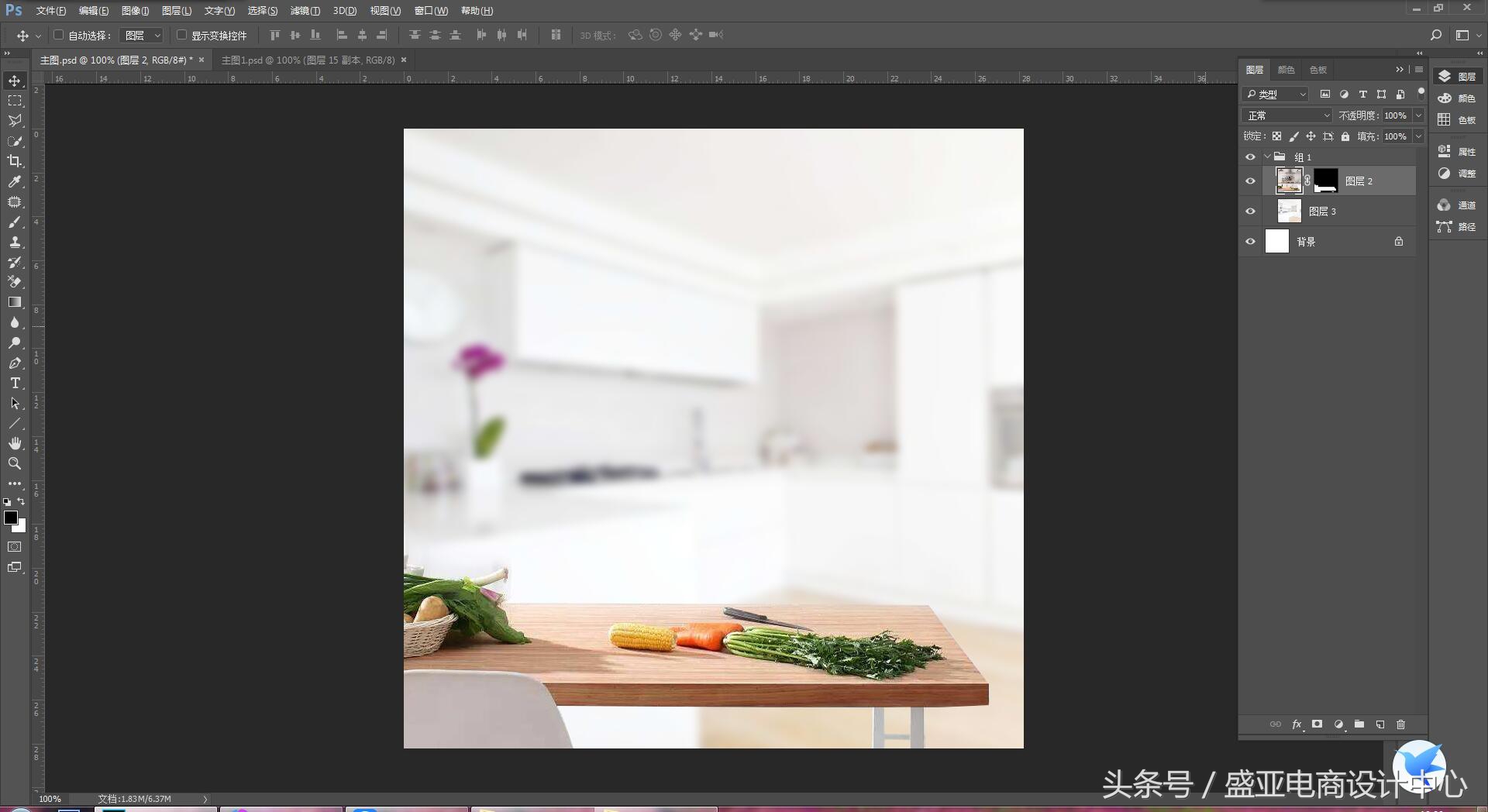Open the 通道 panel button

coord(1457,205)
